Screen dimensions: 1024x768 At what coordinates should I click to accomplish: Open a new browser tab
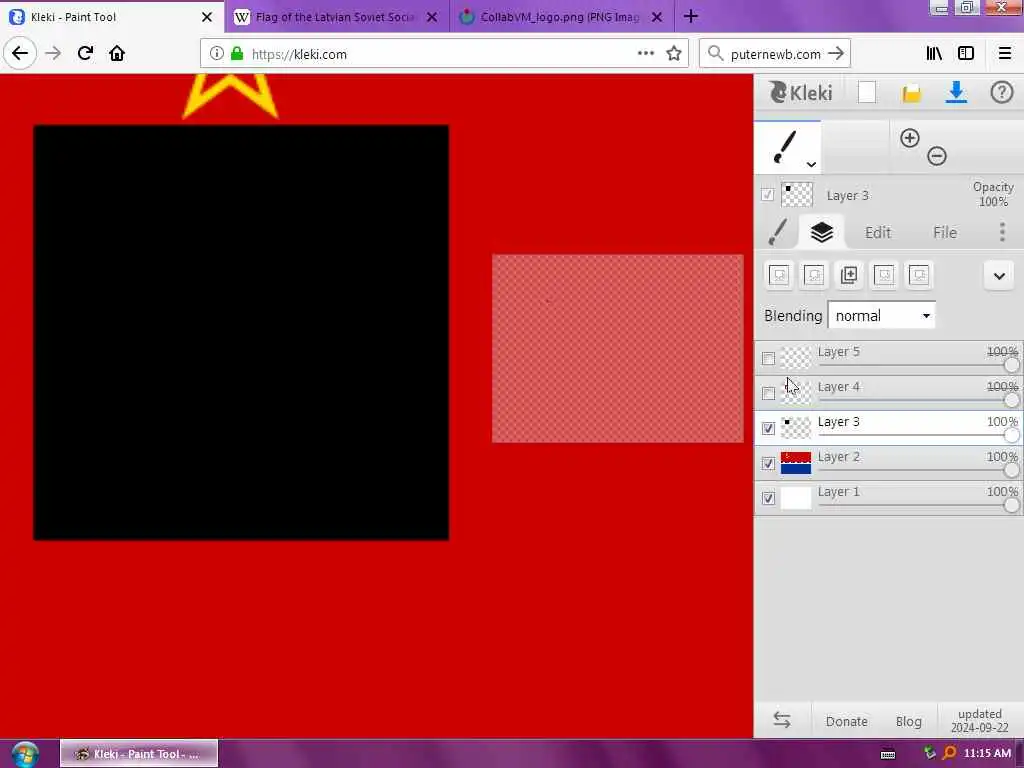(x=691, y=16)
